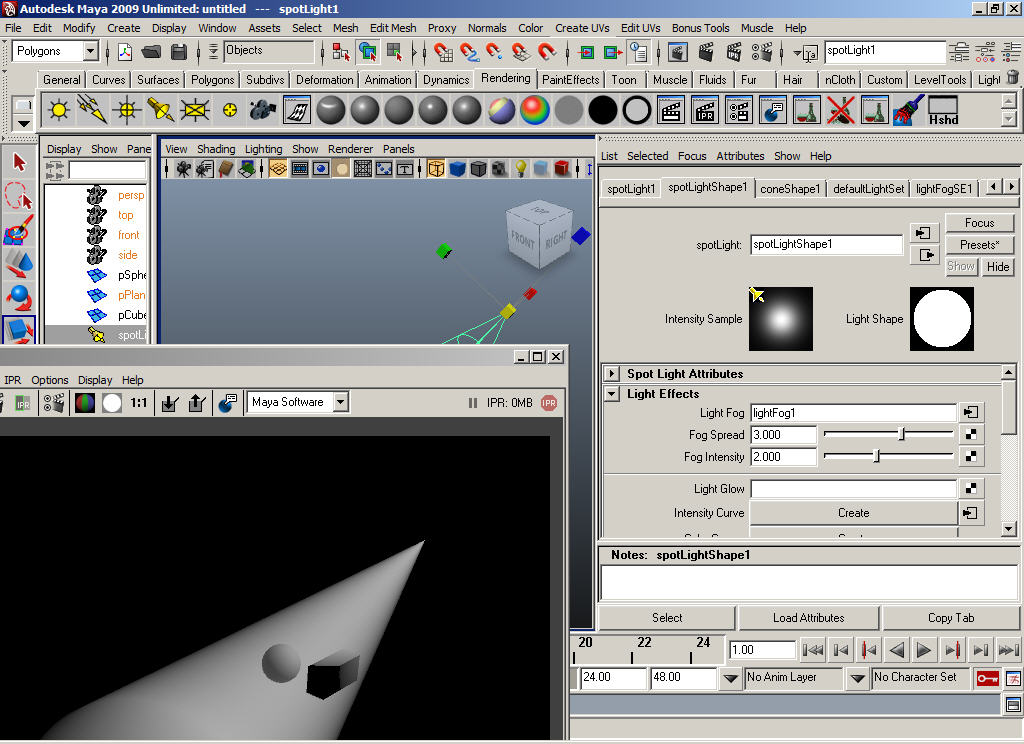
Task: Click the shelf menu down arrow
Action: coord(23,124)
